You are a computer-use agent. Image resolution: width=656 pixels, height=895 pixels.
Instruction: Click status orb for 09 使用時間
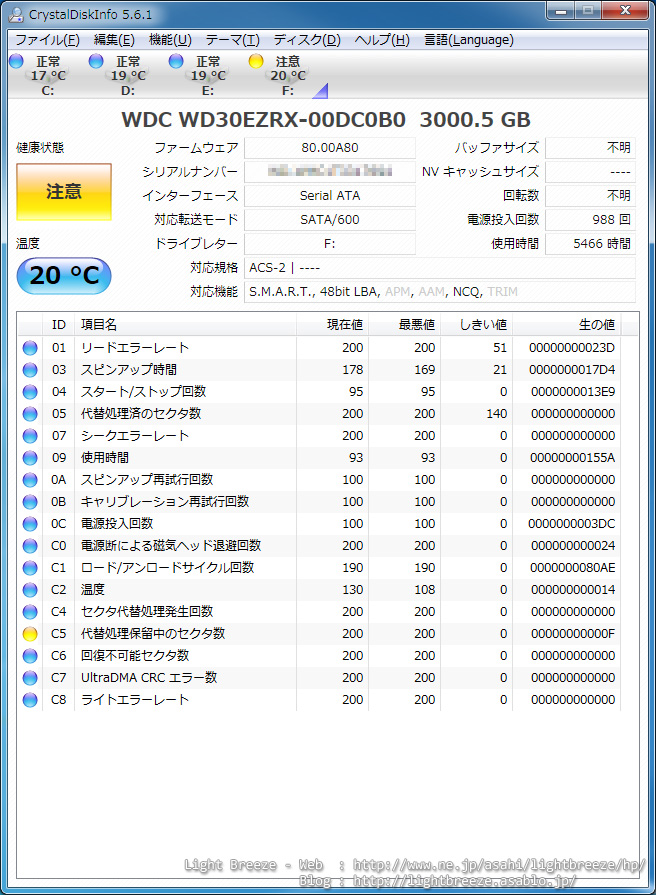pyautogui.click(x=30, y=458)
